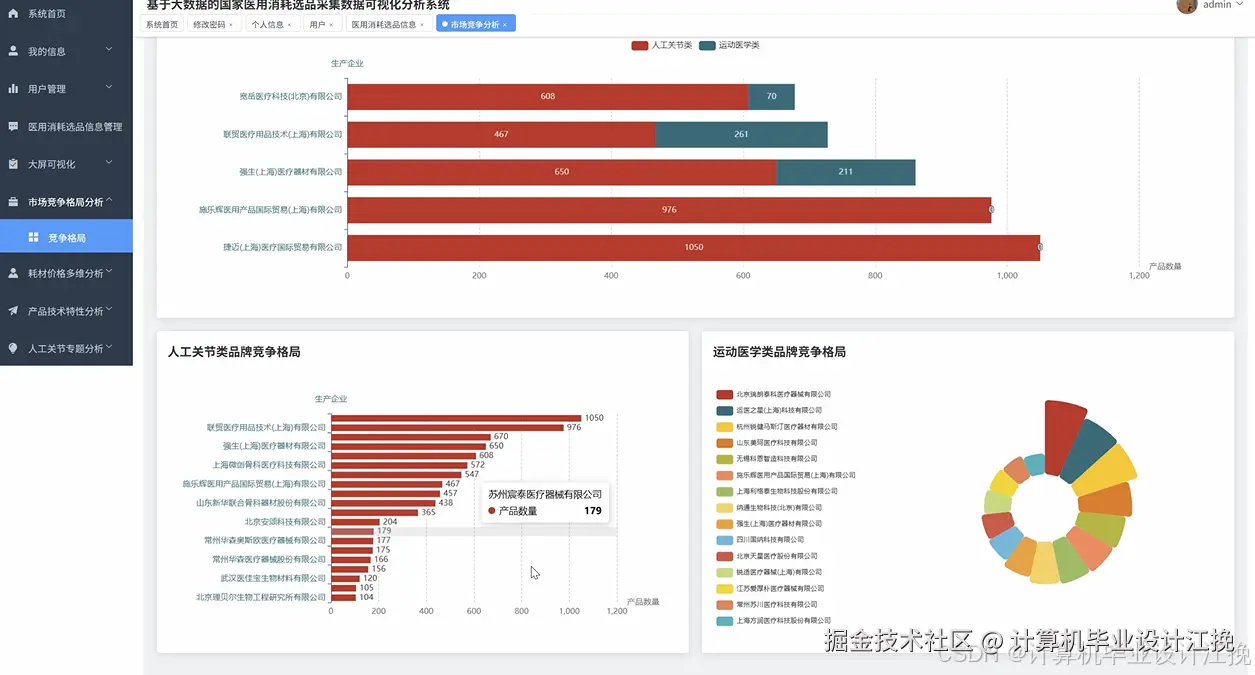Expand the 耗材价格多维分析 sidebar section
The width and height of the screenshot is (1255, 675).
(x=65, y=272)
